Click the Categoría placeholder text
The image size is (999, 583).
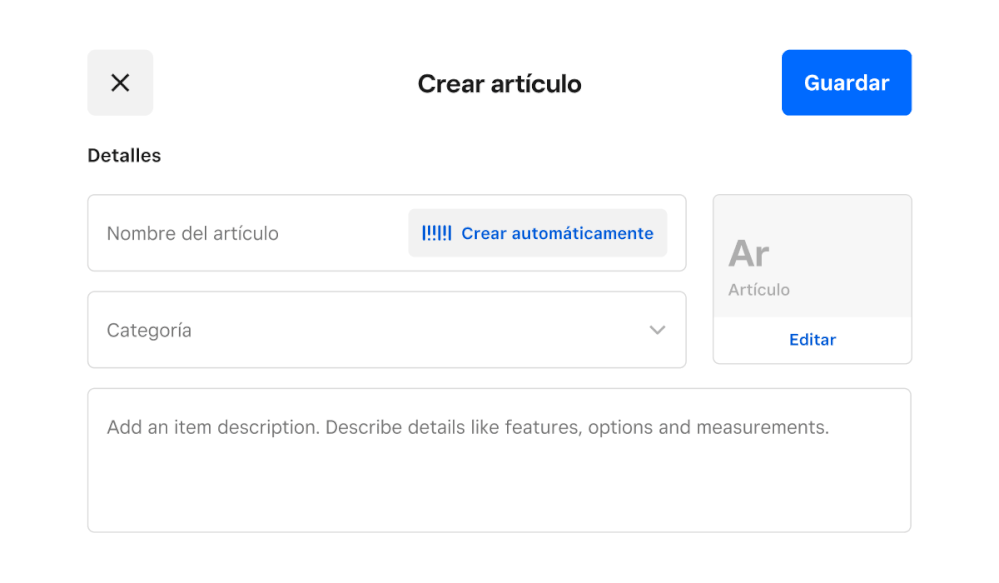click(149, 330)
